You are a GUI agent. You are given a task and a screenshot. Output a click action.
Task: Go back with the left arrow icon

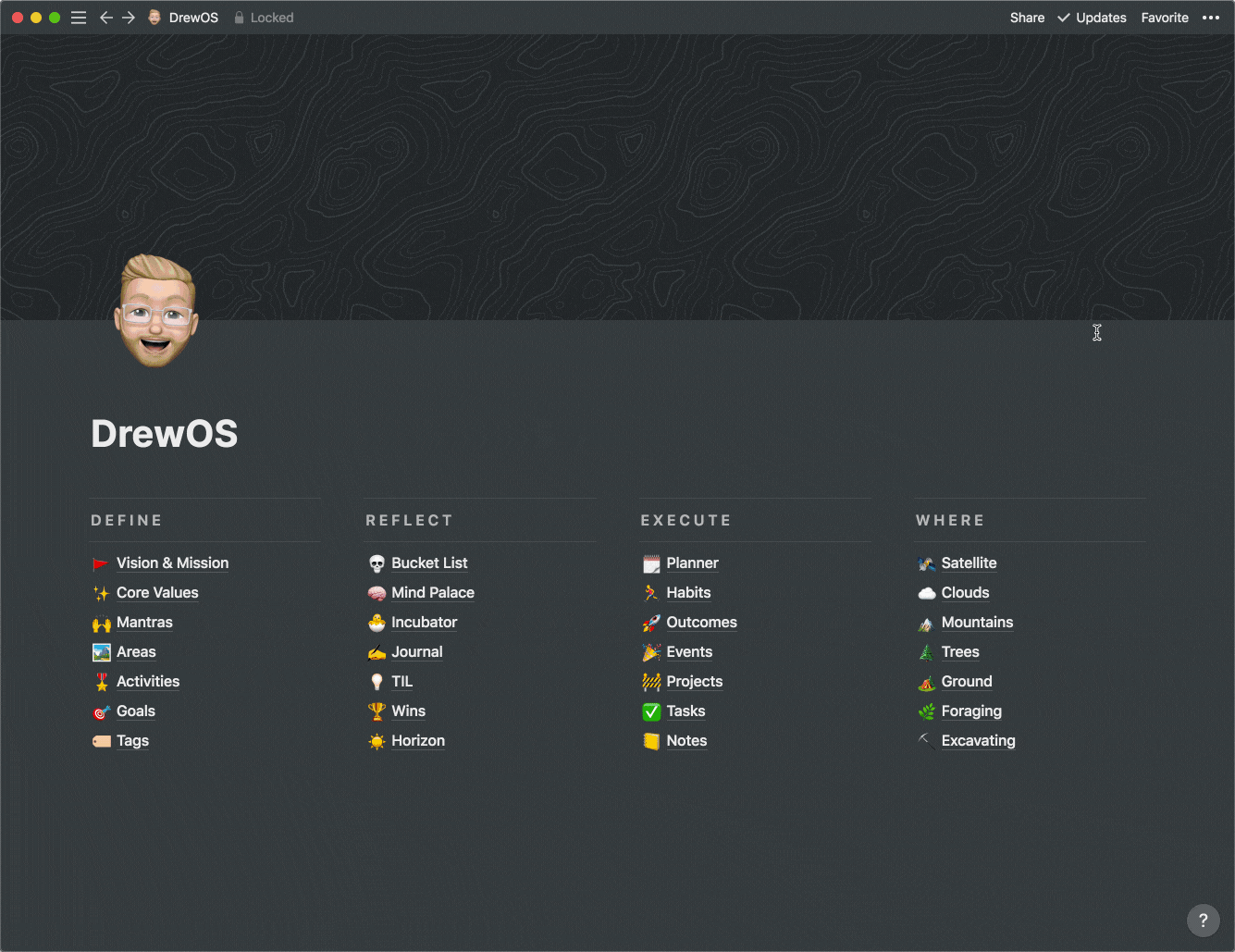point(105,18)
